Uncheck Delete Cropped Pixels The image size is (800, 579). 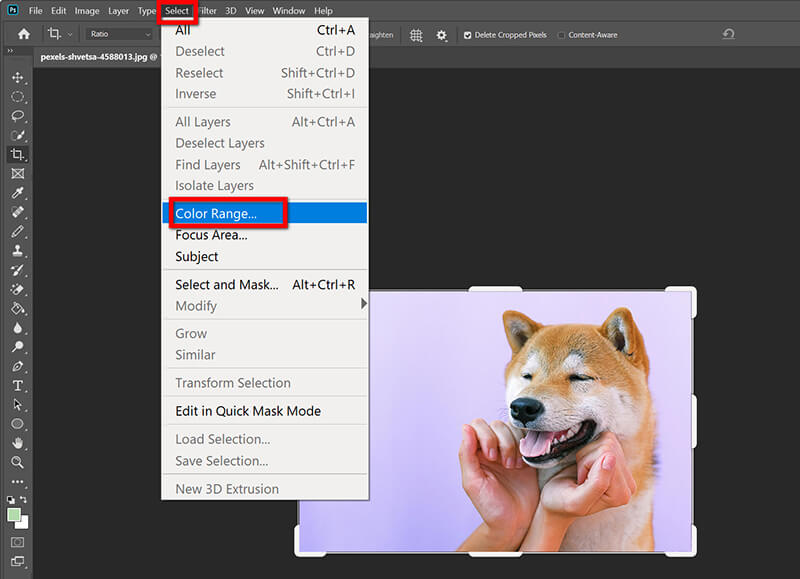466,33
